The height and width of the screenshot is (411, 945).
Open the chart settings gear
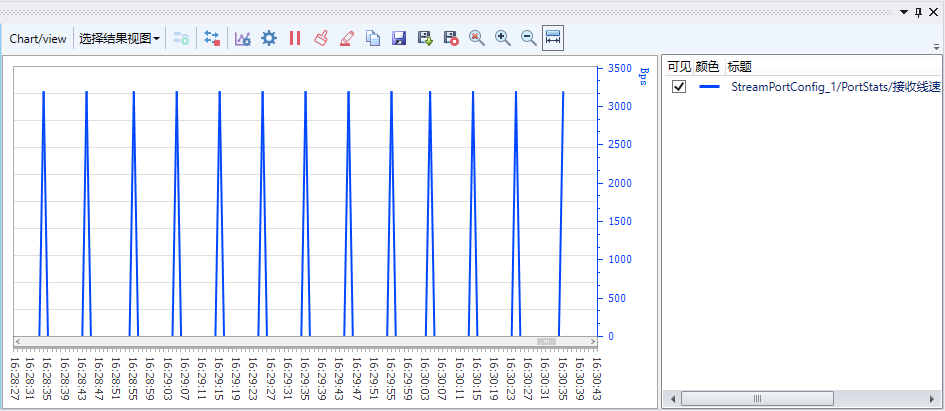tap(268, 38)
